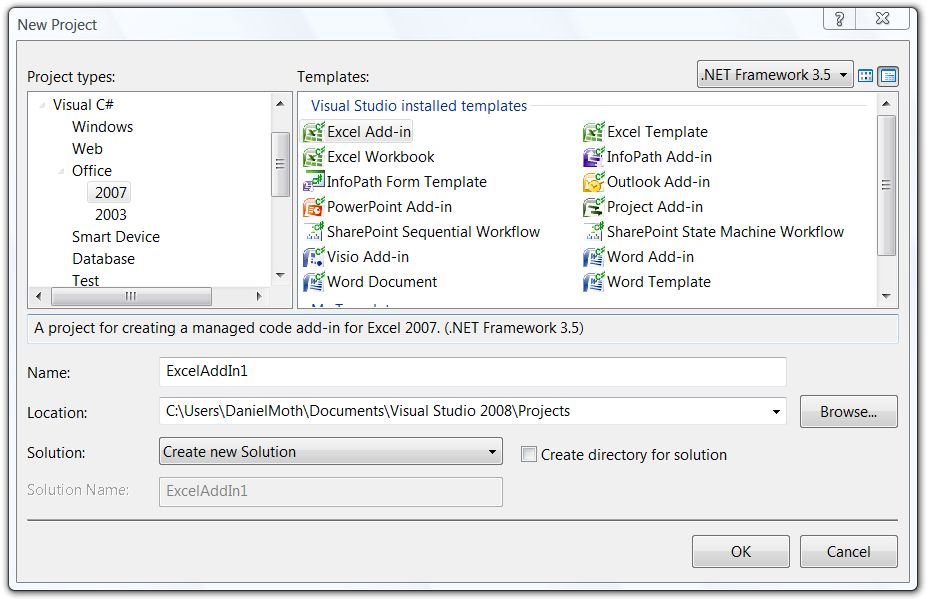Choose the InfoPath Form Template icon
The image size is (928, 599).
tap(313, 182)
